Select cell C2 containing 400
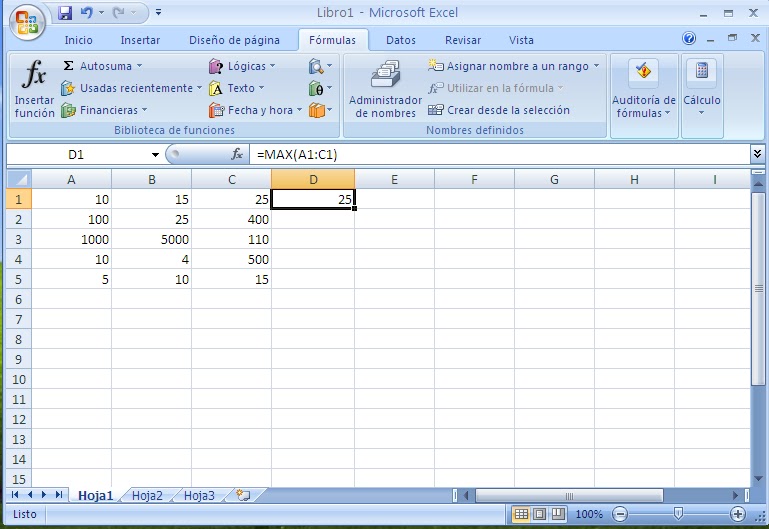 point(231,219)
